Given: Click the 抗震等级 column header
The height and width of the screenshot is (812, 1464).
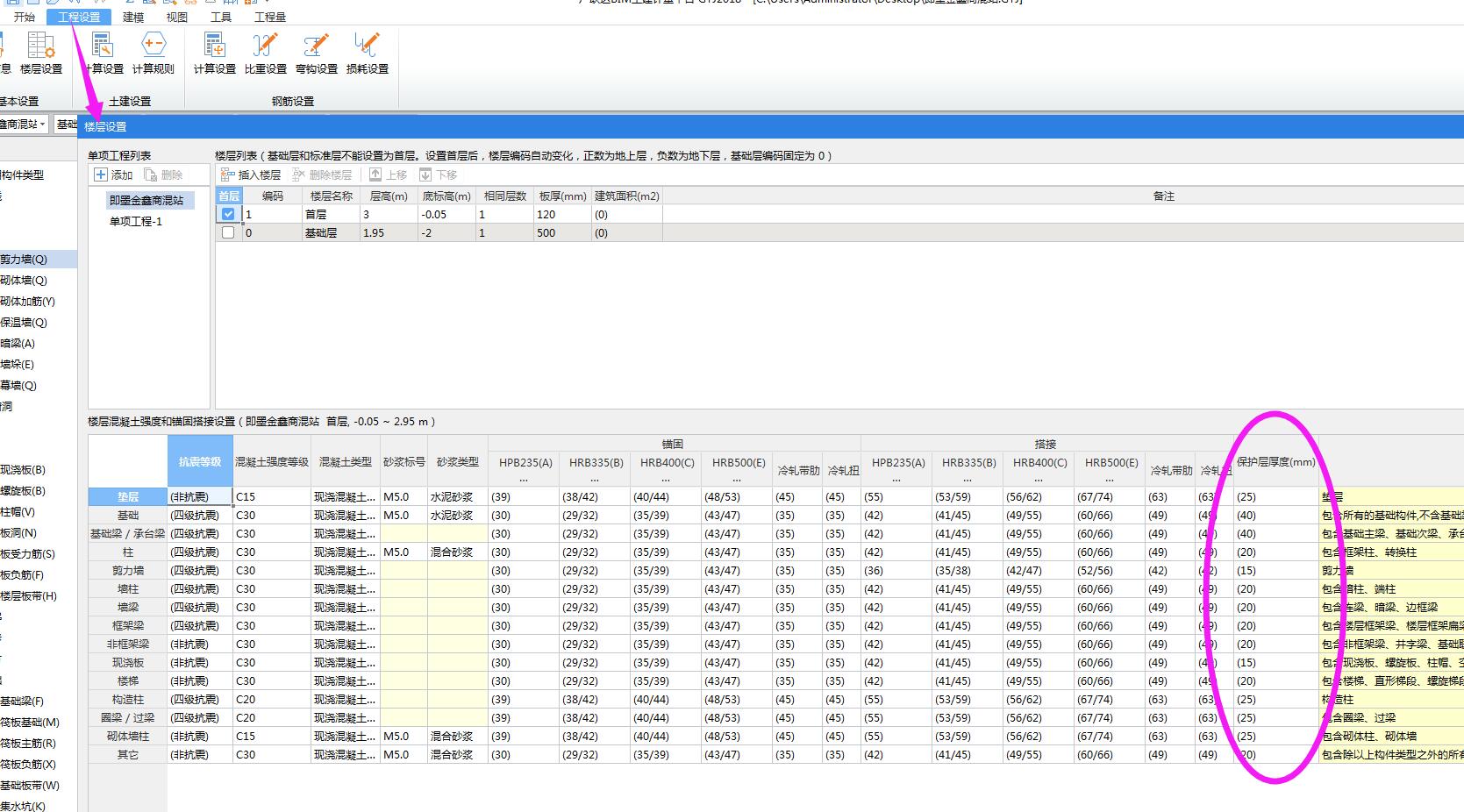Looking at the screenshot, I should (x=200, y=462).
